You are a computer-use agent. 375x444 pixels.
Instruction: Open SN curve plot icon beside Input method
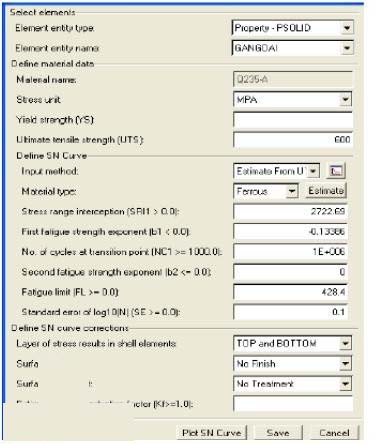[x=336, y=171]
